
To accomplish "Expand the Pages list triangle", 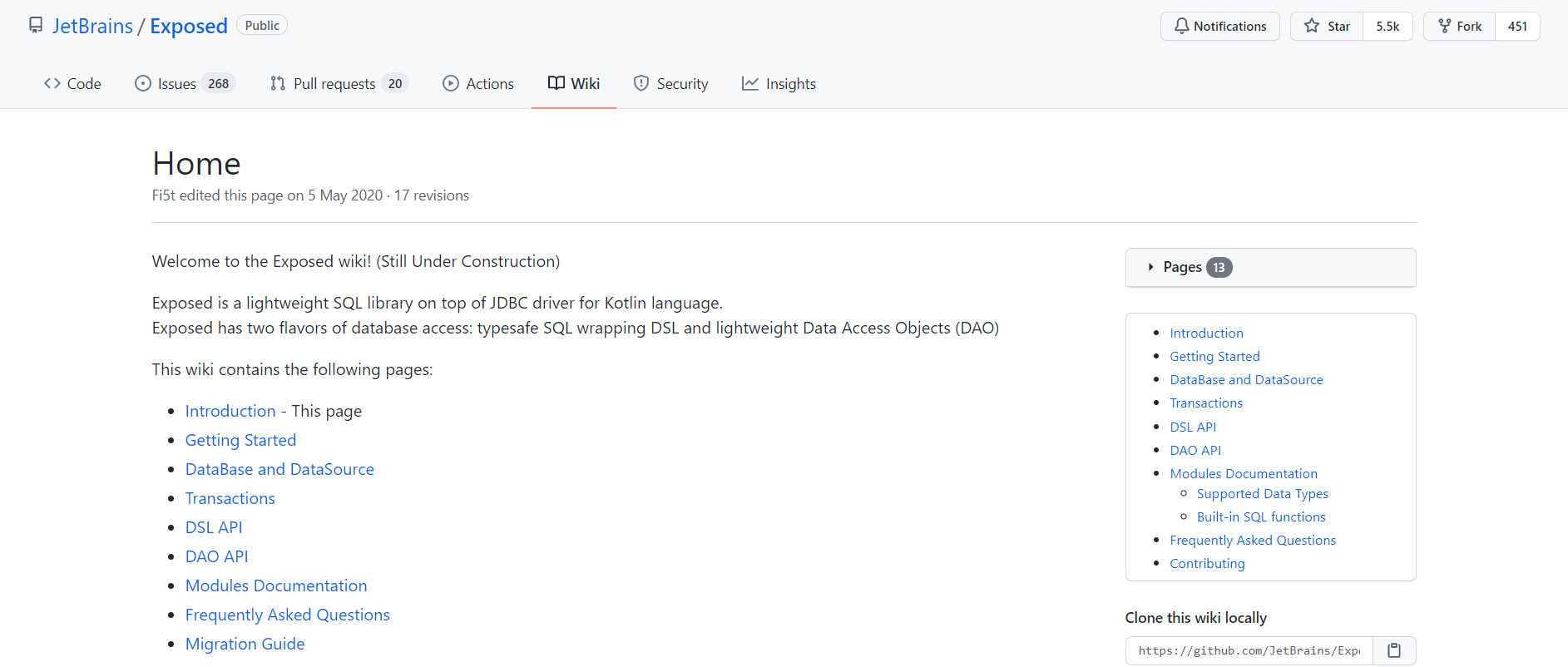I will click(x=1150, y=267).
